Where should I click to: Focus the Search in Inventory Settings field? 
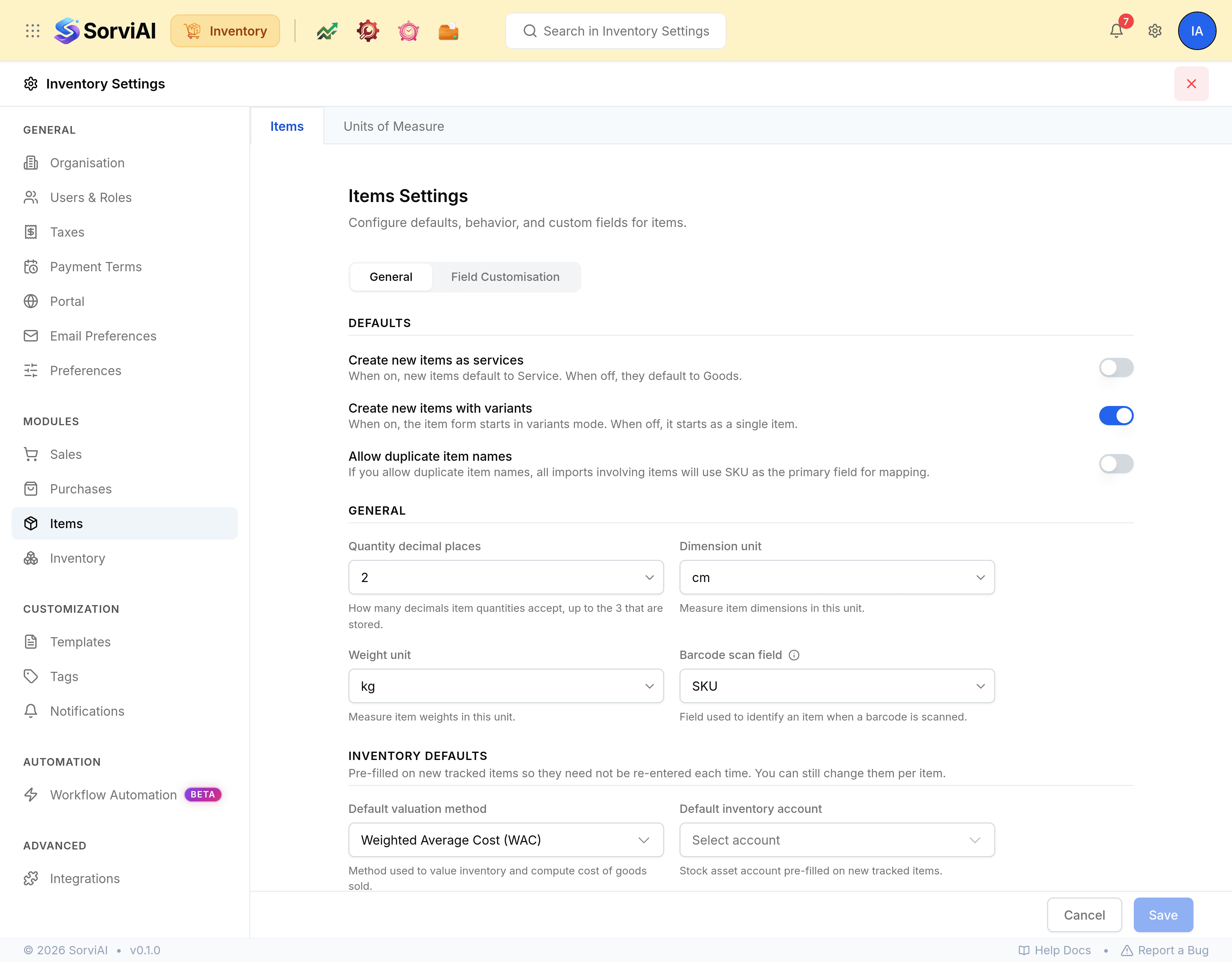[x=615, y=31]
